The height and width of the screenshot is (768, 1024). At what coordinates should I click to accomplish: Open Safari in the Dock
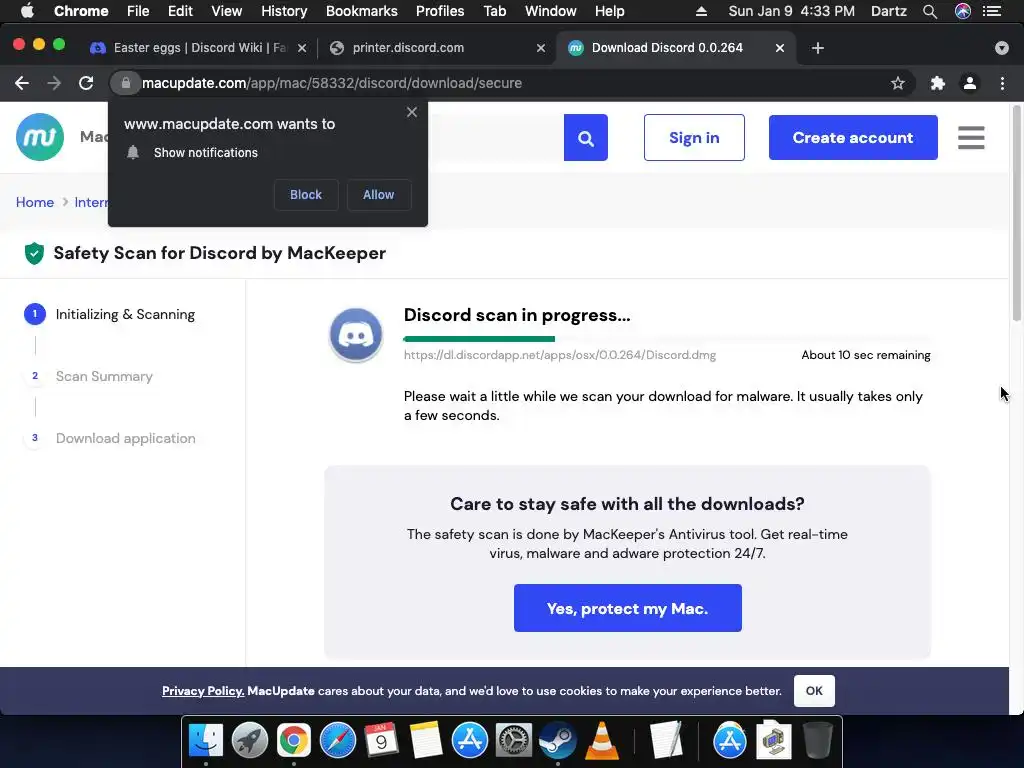click(338, 741)
